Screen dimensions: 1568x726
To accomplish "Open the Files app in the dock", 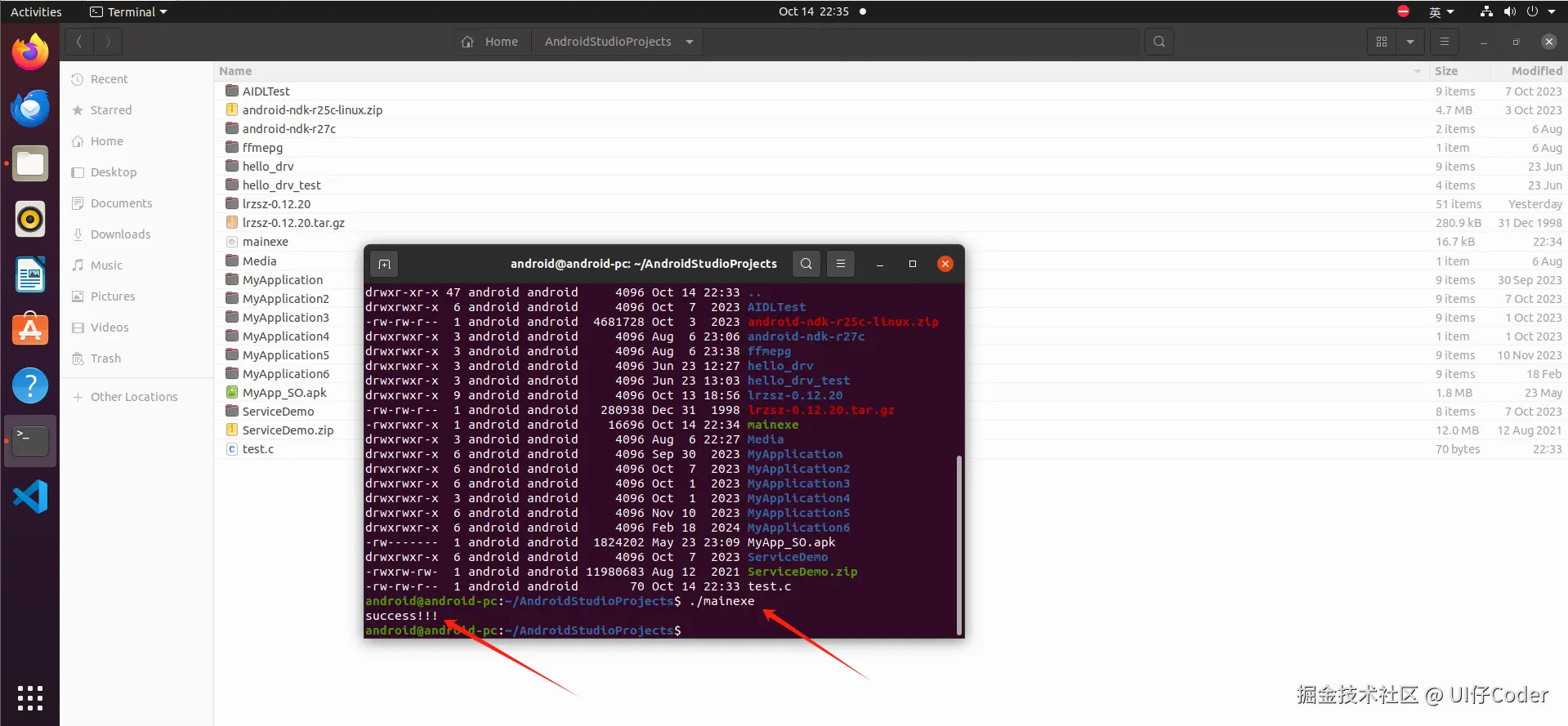I will point(30,163).
